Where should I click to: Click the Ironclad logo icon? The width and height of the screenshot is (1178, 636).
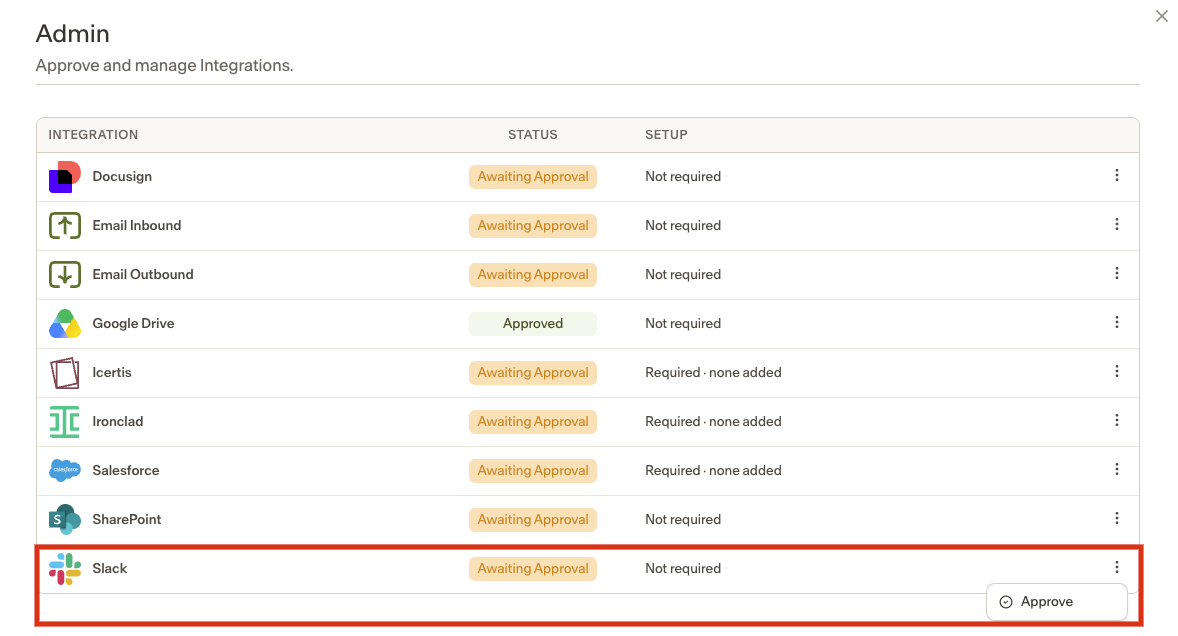pos(65,421)
